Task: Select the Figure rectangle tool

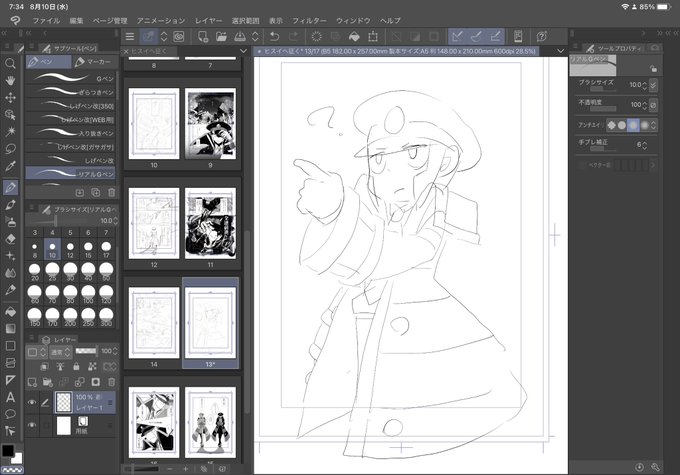Action: [x=10, y=346]
